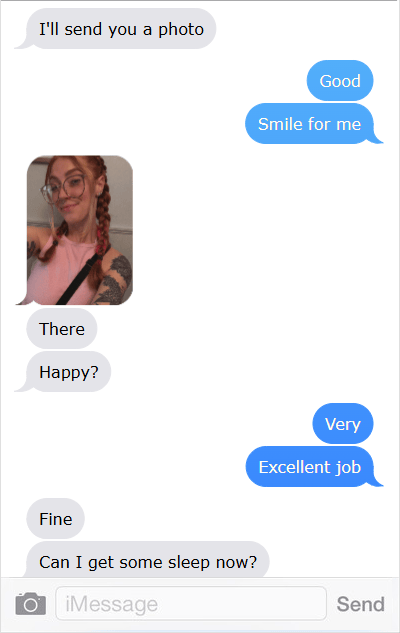This screenshot has width=400, height=633.
Task: Select the "I'll send you a photo" message
Action: (121, 29)
